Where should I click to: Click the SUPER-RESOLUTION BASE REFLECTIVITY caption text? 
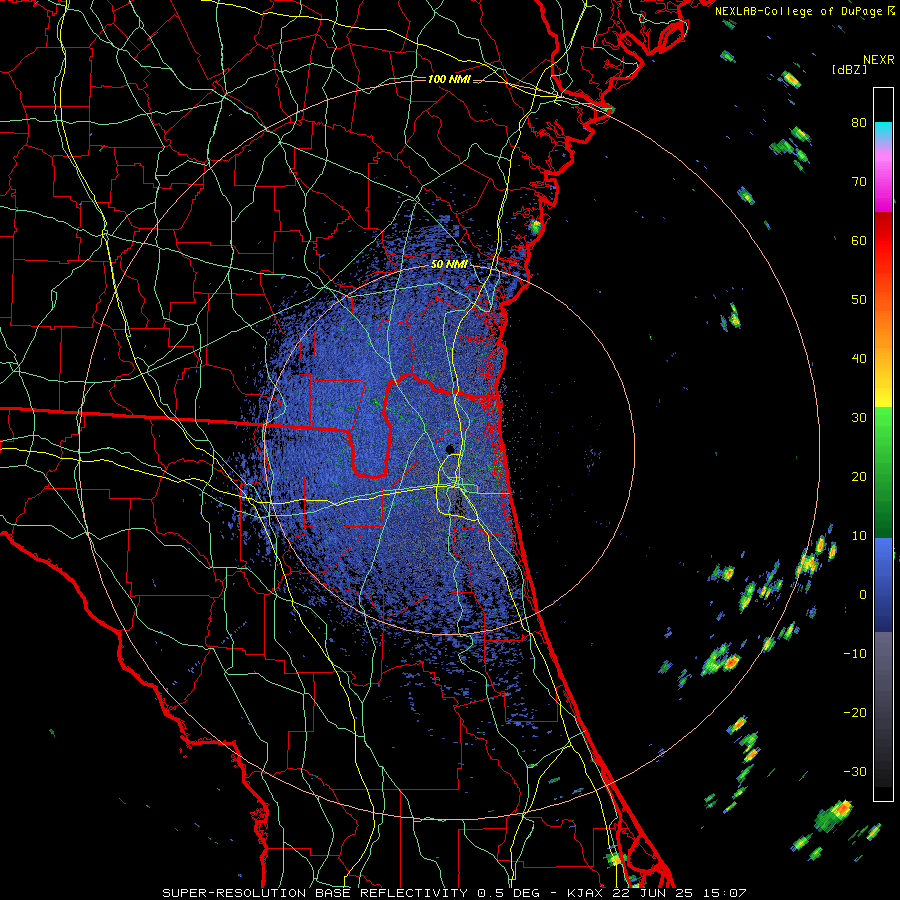[315, 893]
